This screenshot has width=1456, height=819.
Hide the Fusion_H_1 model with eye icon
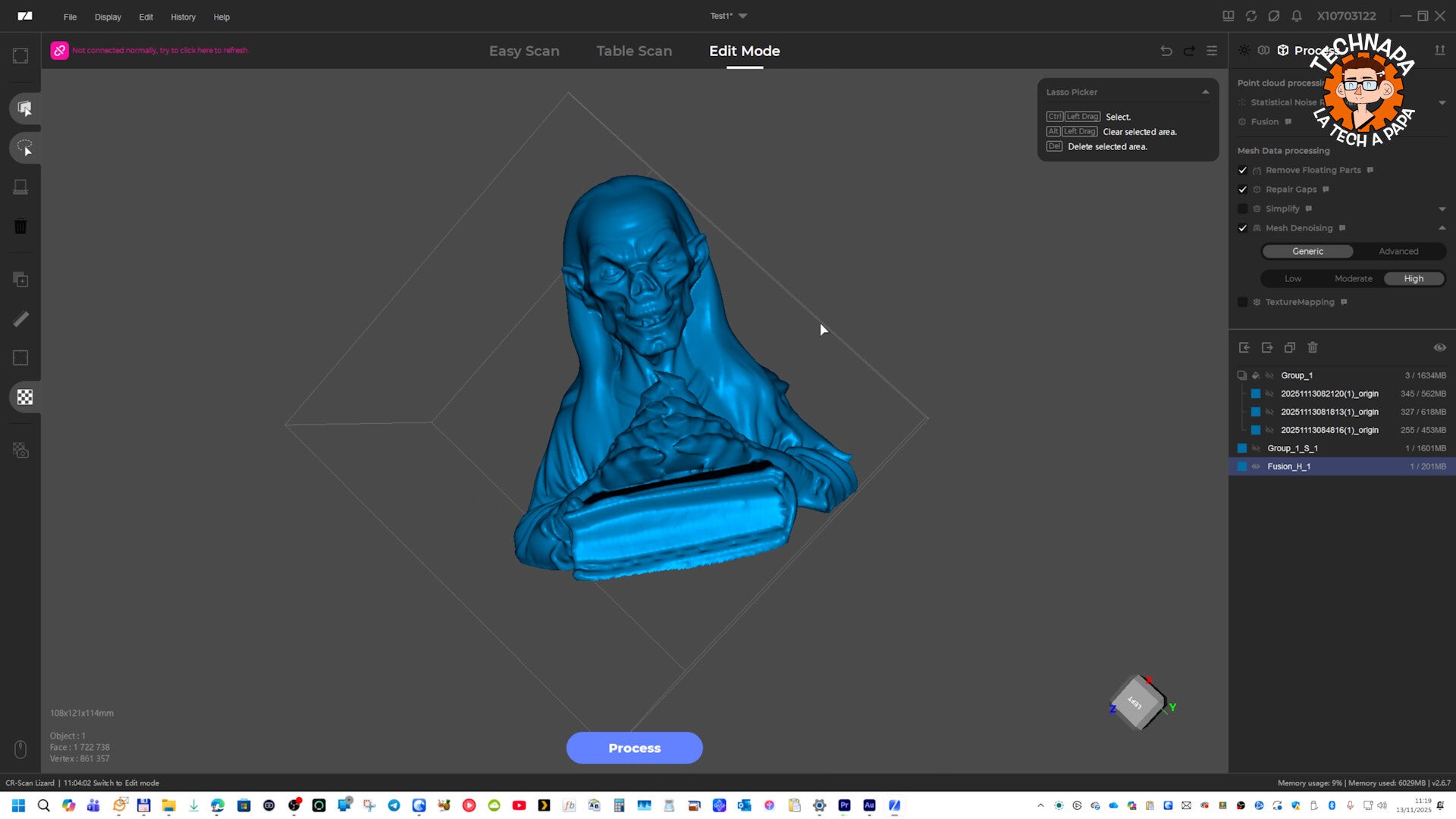pos(1256,466)
